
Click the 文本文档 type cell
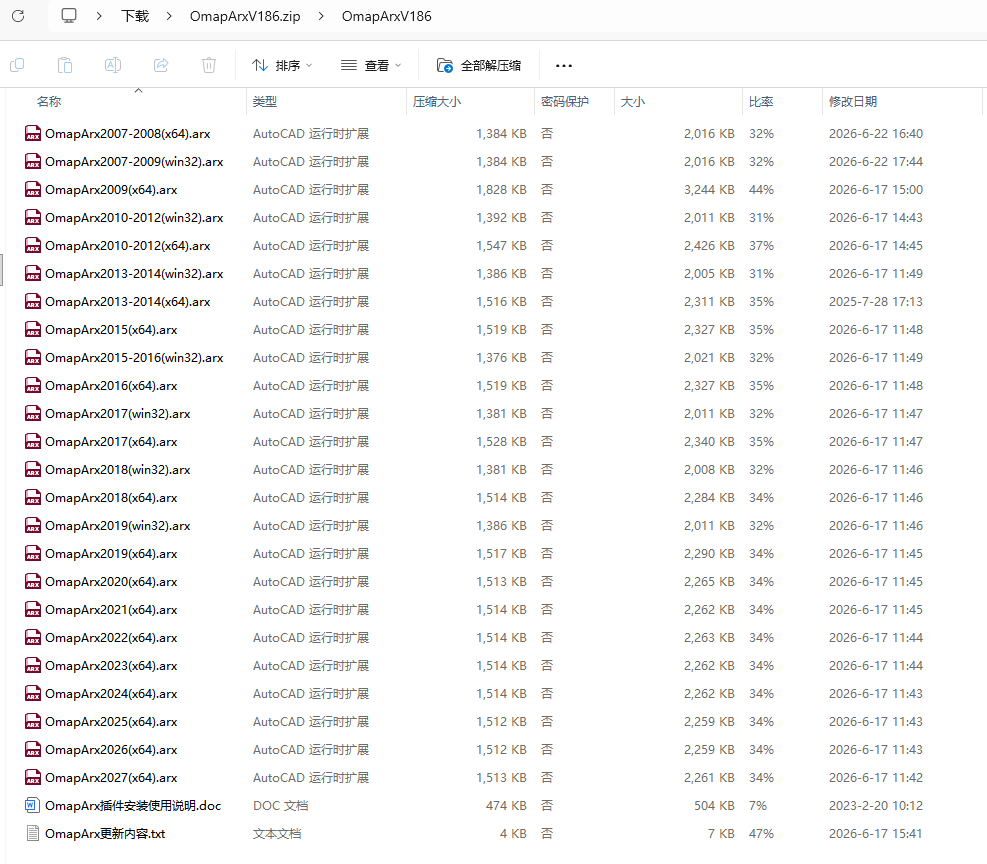[277, 834]
